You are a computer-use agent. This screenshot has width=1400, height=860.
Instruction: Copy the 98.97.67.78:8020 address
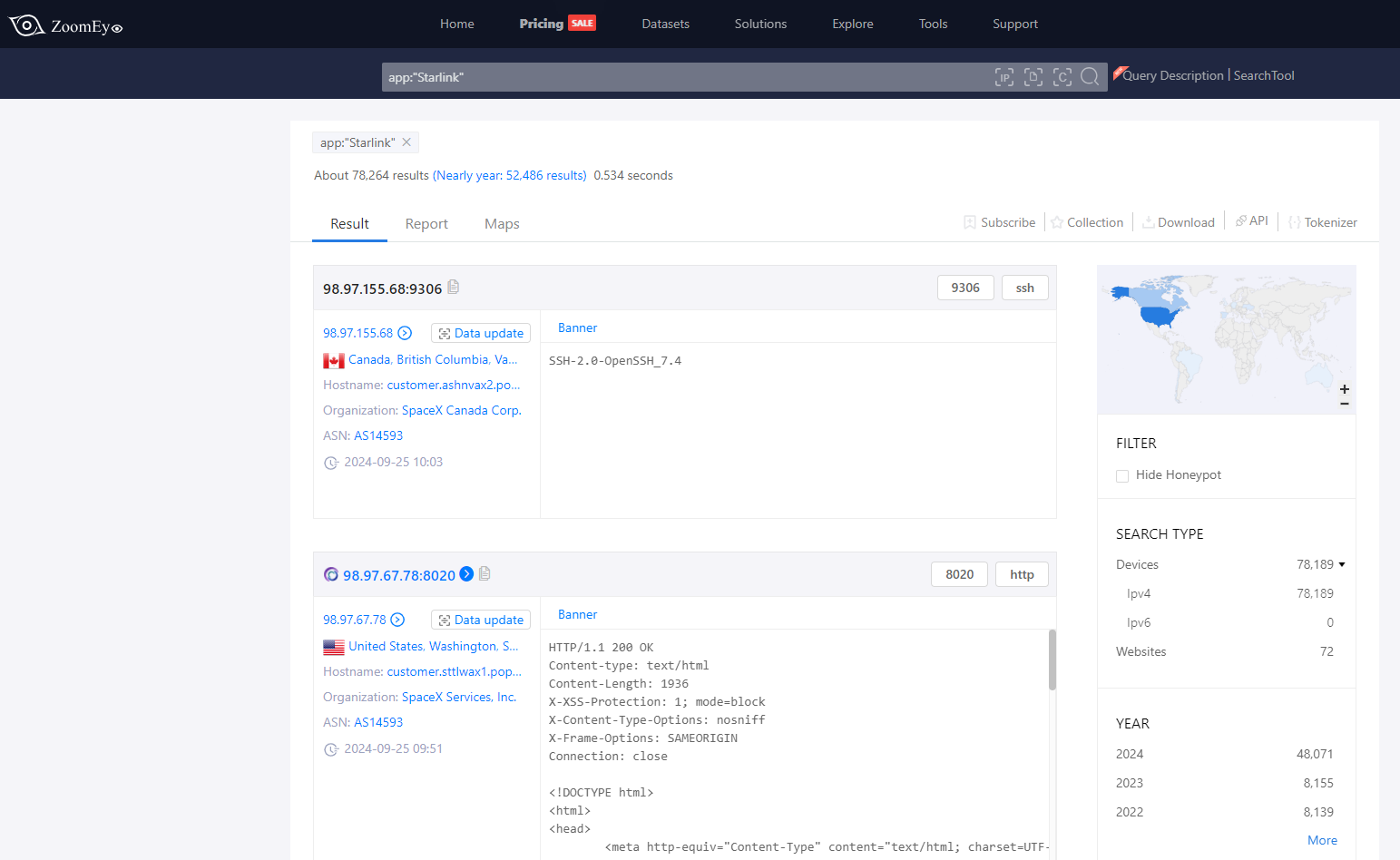pyautogui.click(x=485, y=573)
